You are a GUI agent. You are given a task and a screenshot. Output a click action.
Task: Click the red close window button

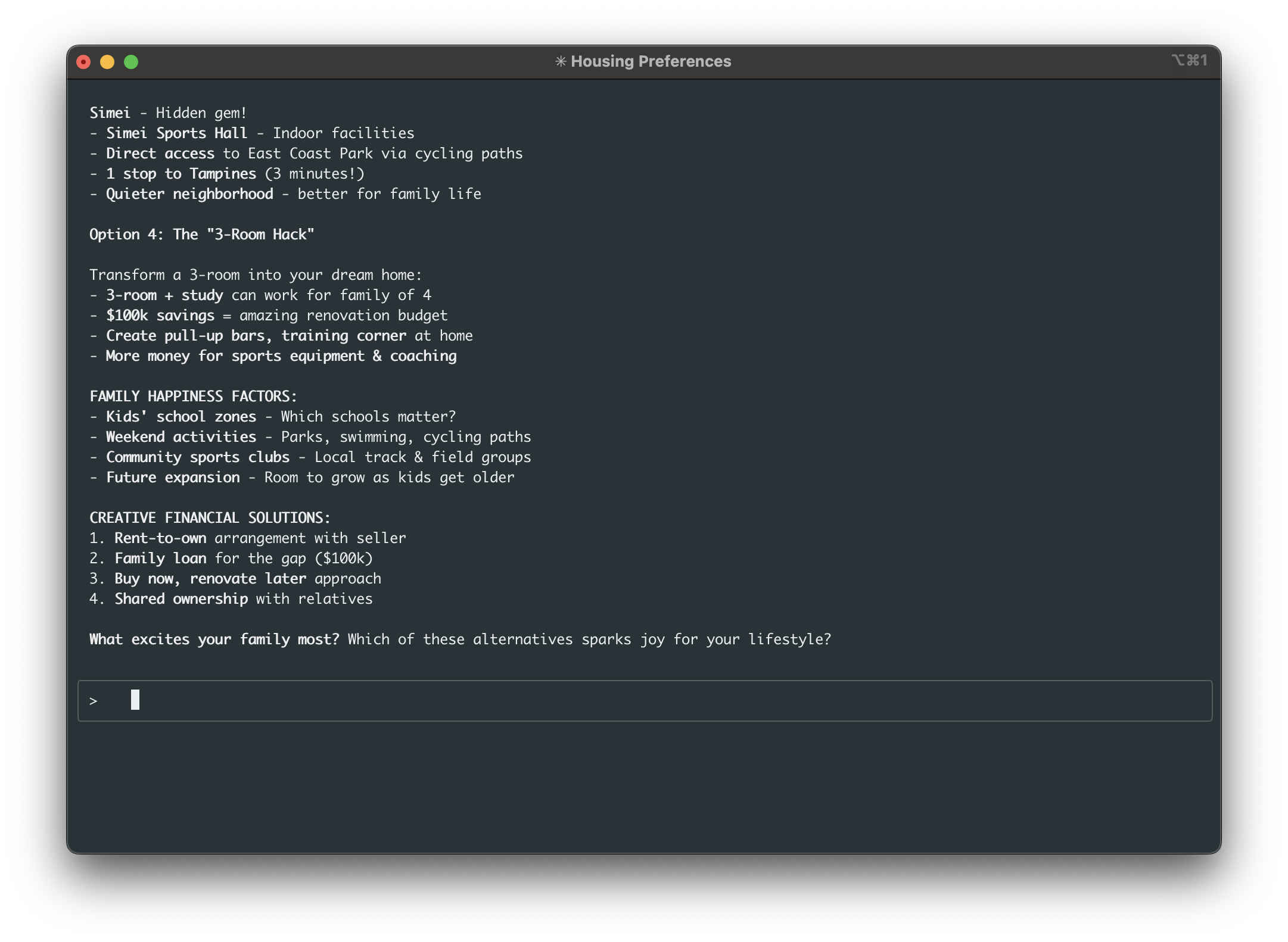(x=84, y=61)
